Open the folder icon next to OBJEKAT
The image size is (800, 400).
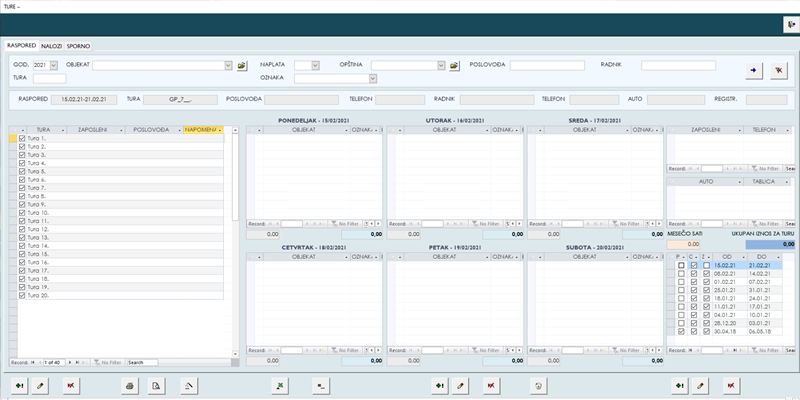click(242, 66)
